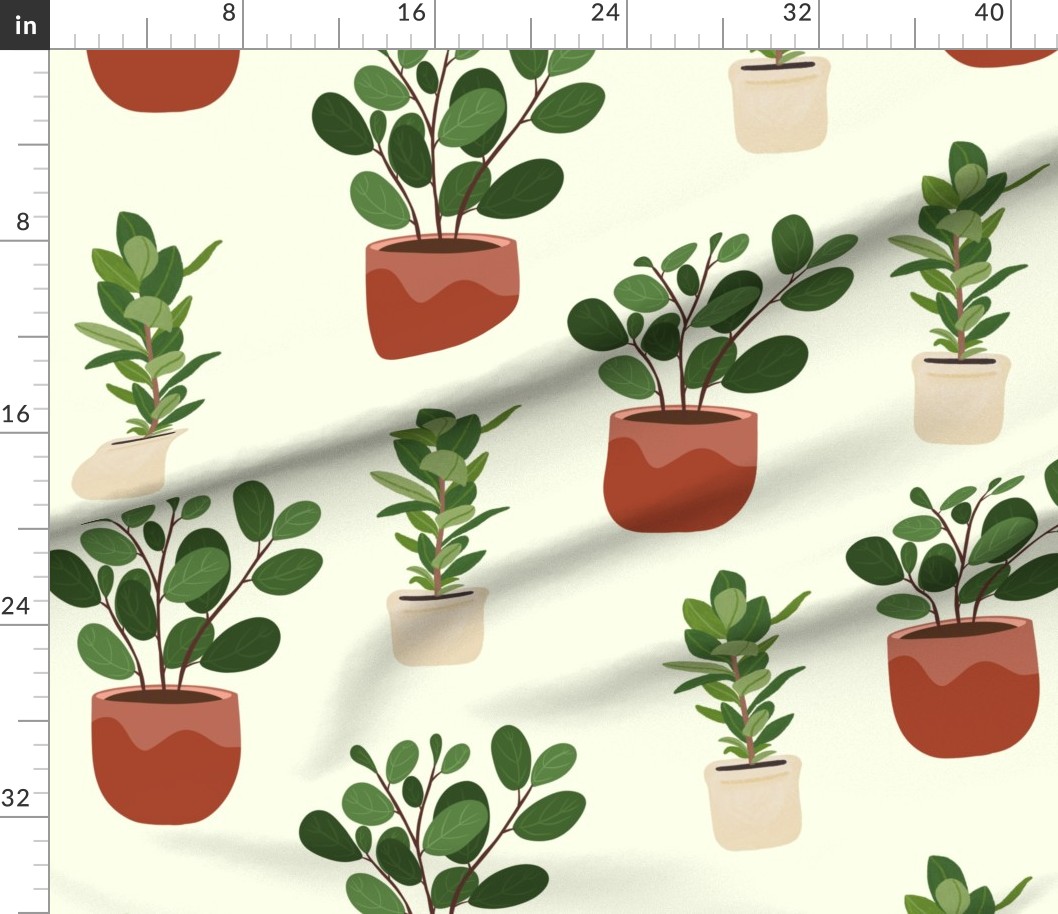
Task: Click the 8 mark on the left ruler
Action: 23,222
